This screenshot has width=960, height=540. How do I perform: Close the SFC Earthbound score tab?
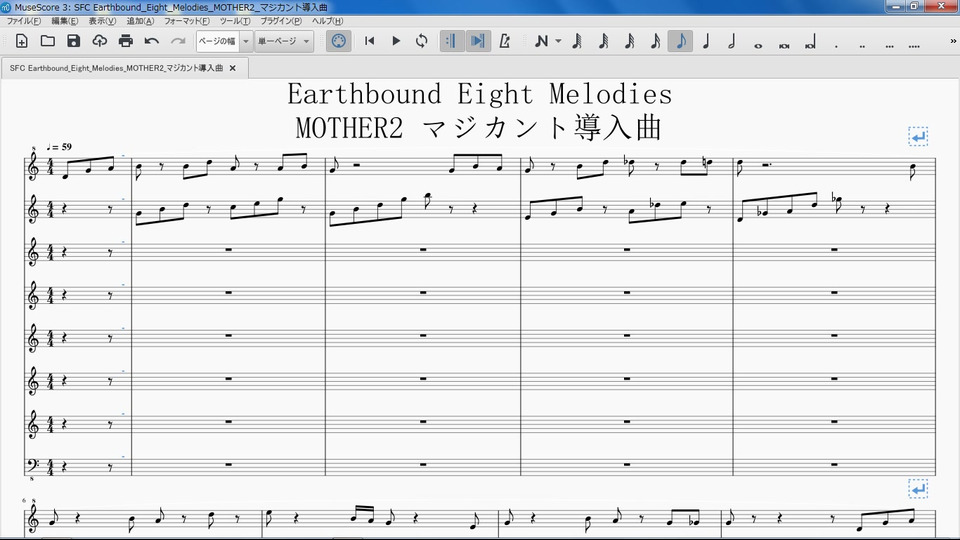tap(233, 68)
